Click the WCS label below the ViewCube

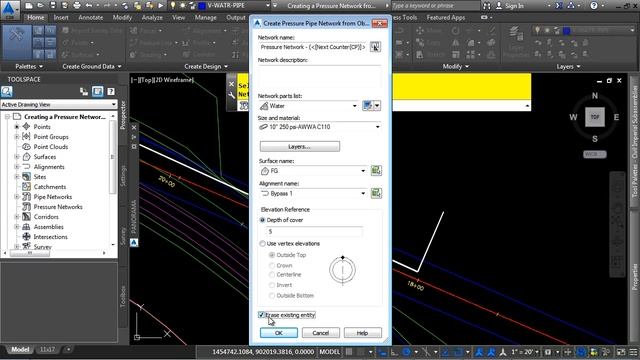594,154
